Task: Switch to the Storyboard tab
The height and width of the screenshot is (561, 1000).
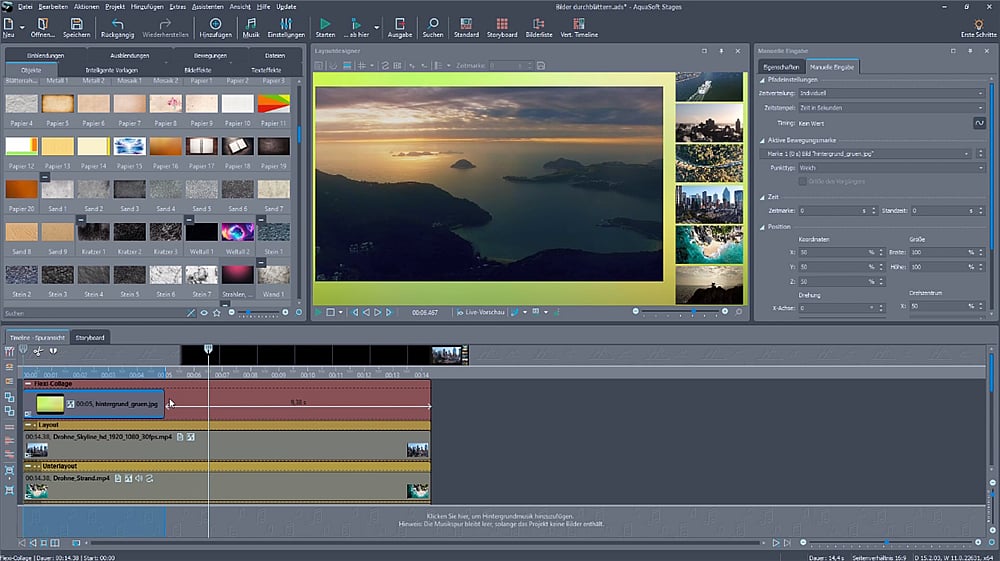Action: [90, 338]
